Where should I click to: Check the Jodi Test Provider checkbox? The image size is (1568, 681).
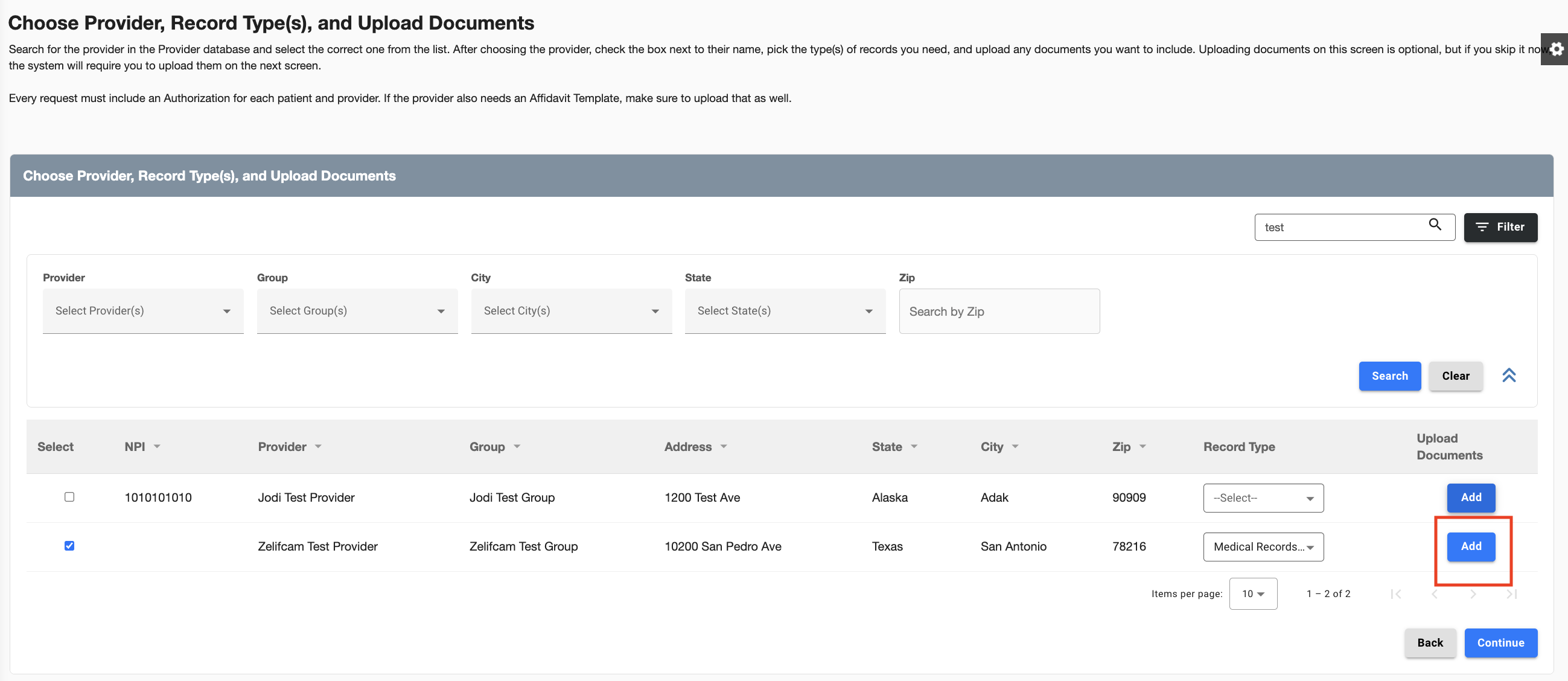[x=69, y=497]
